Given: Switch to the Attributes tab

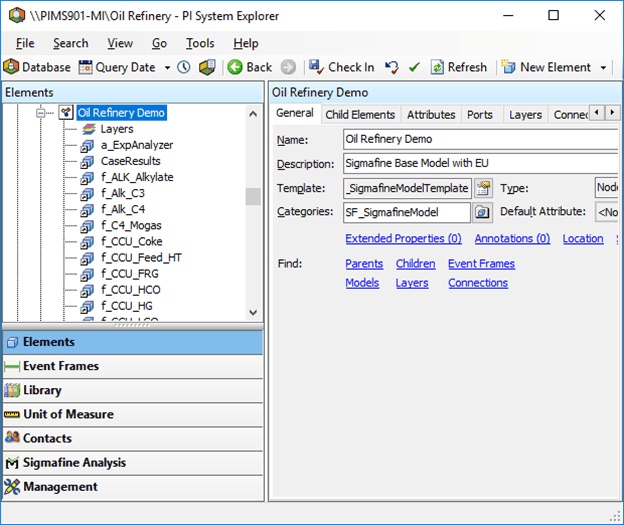Looking at the screenshot, I should click(x=431, y=115).
